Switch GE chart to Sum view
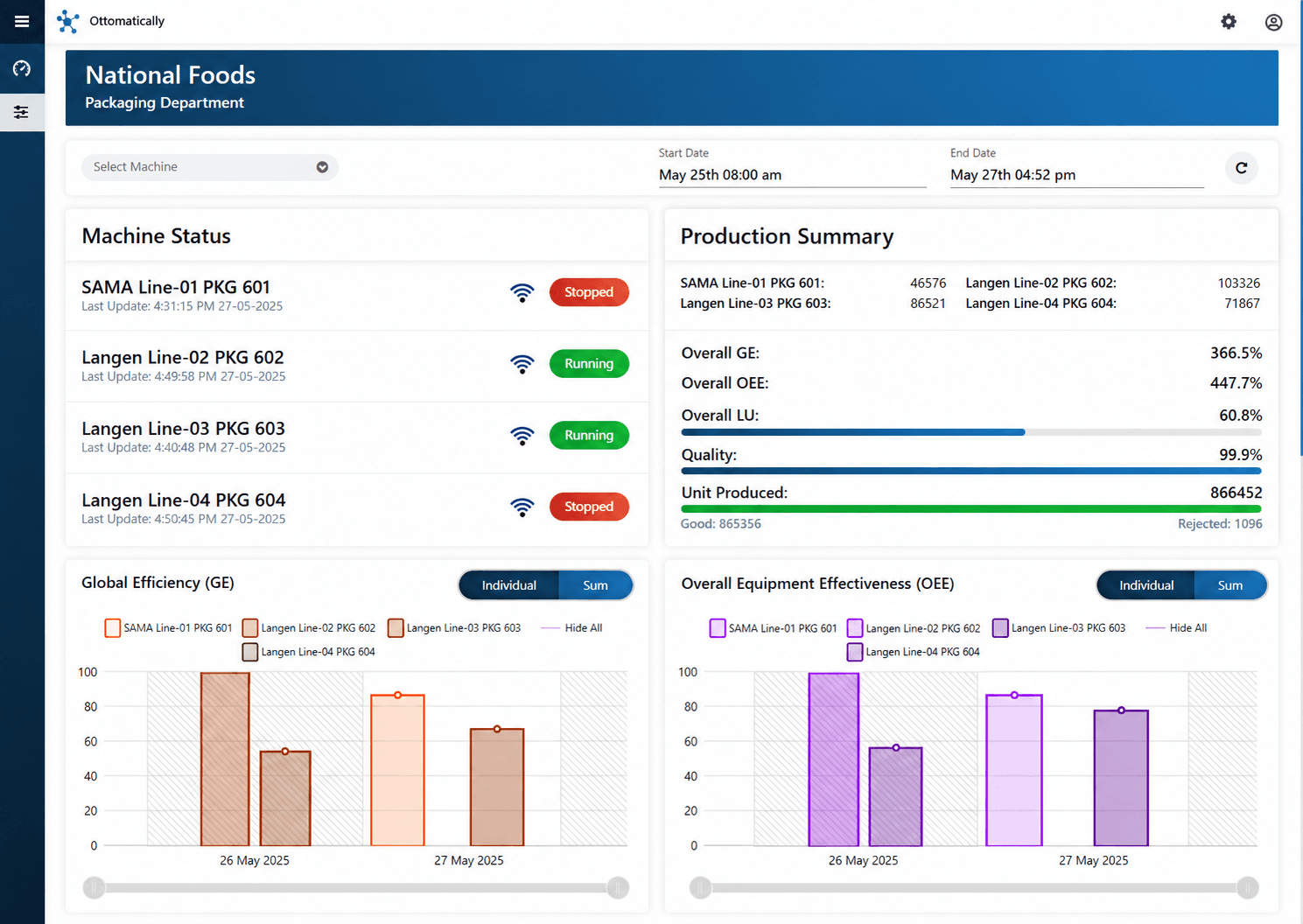1303x924 pixels. coord(595,585)
